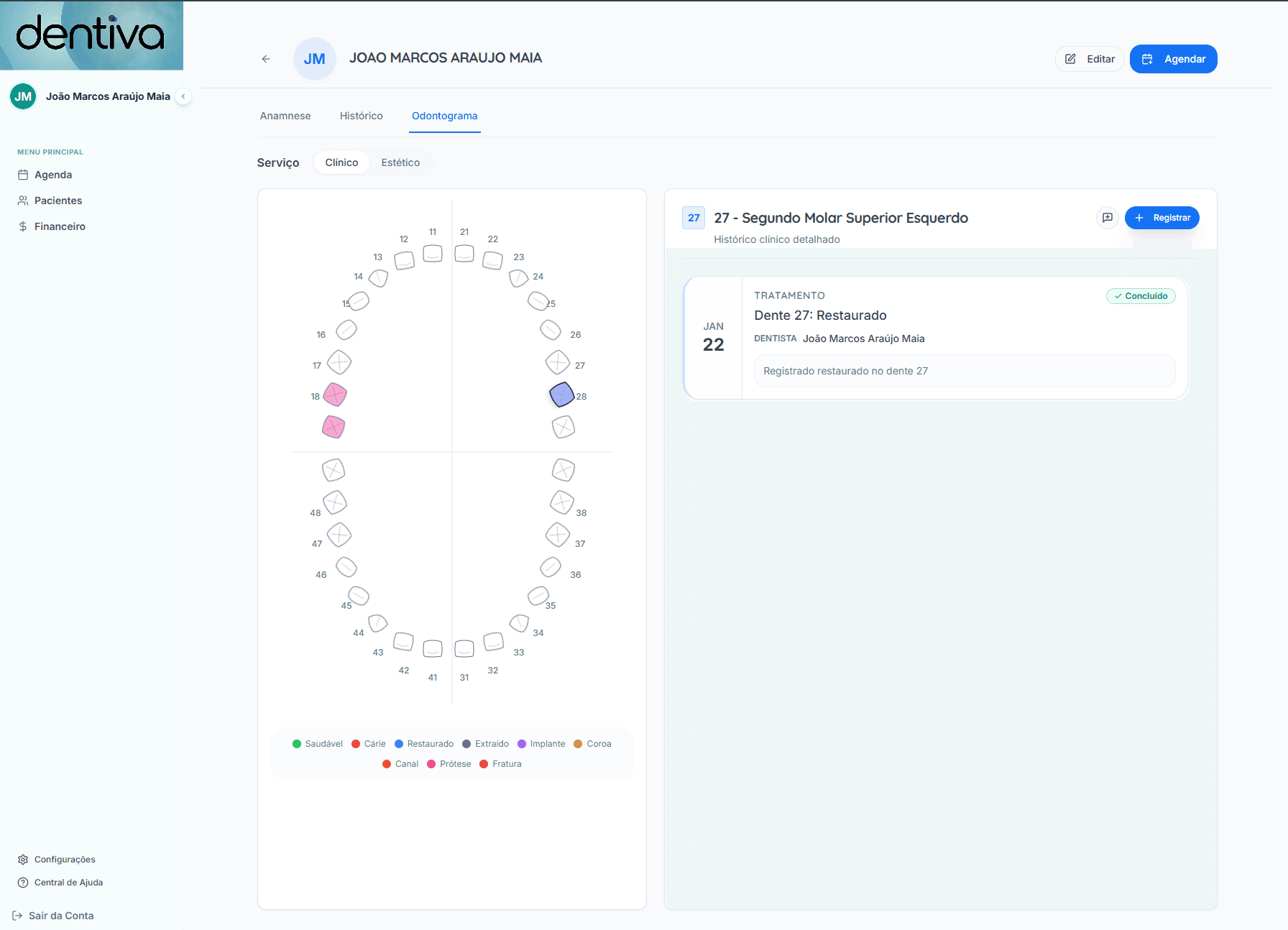The width and height of the screenshot is (1288, 930).
Task: Switch service to Clínico
Action: 341,162
